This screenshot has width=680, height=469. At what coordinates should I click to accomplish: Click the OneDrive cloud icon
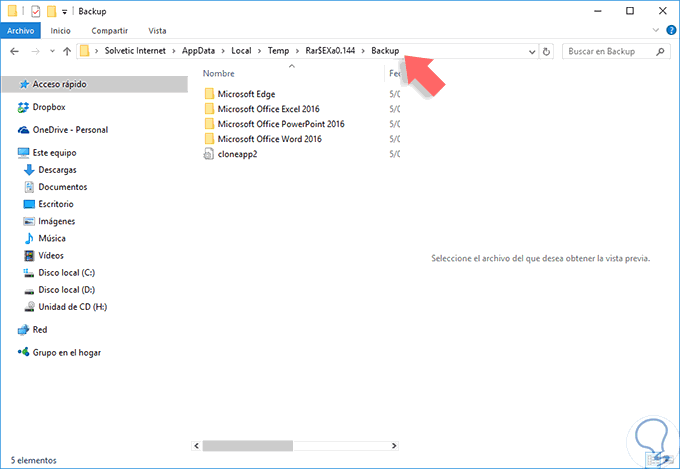pyautogui.click(x=23, y=130)
